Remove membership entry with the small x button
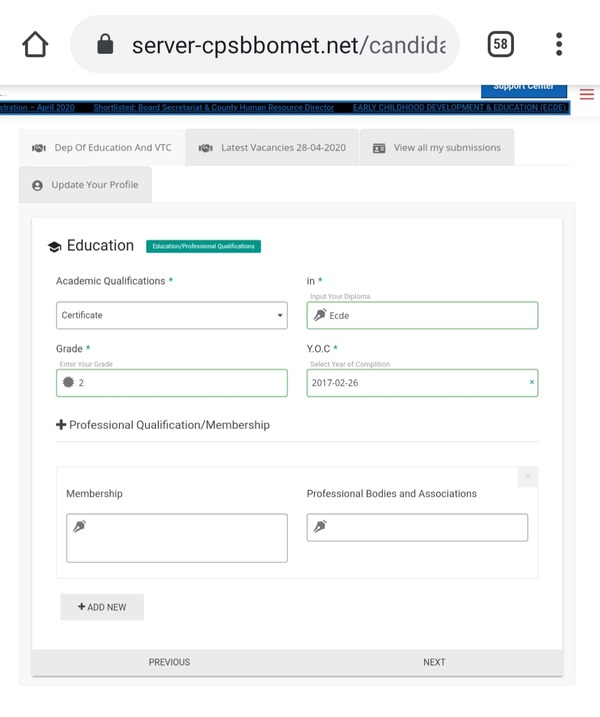The width and height of the screenshot is (600, 717). [x=527, y=477]
